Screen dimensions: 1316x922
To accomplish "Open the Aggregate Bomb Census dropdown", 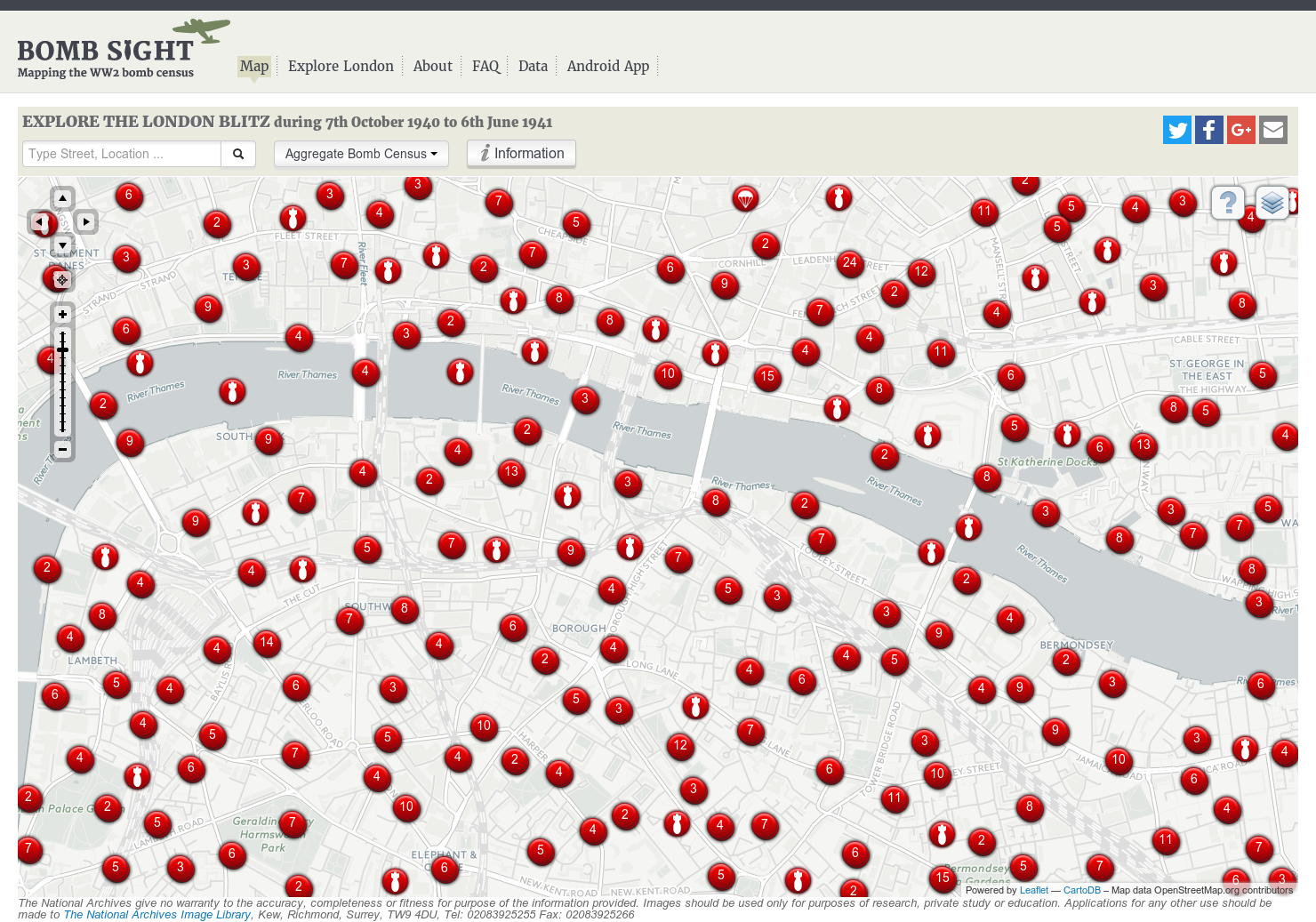I will 360,153.
